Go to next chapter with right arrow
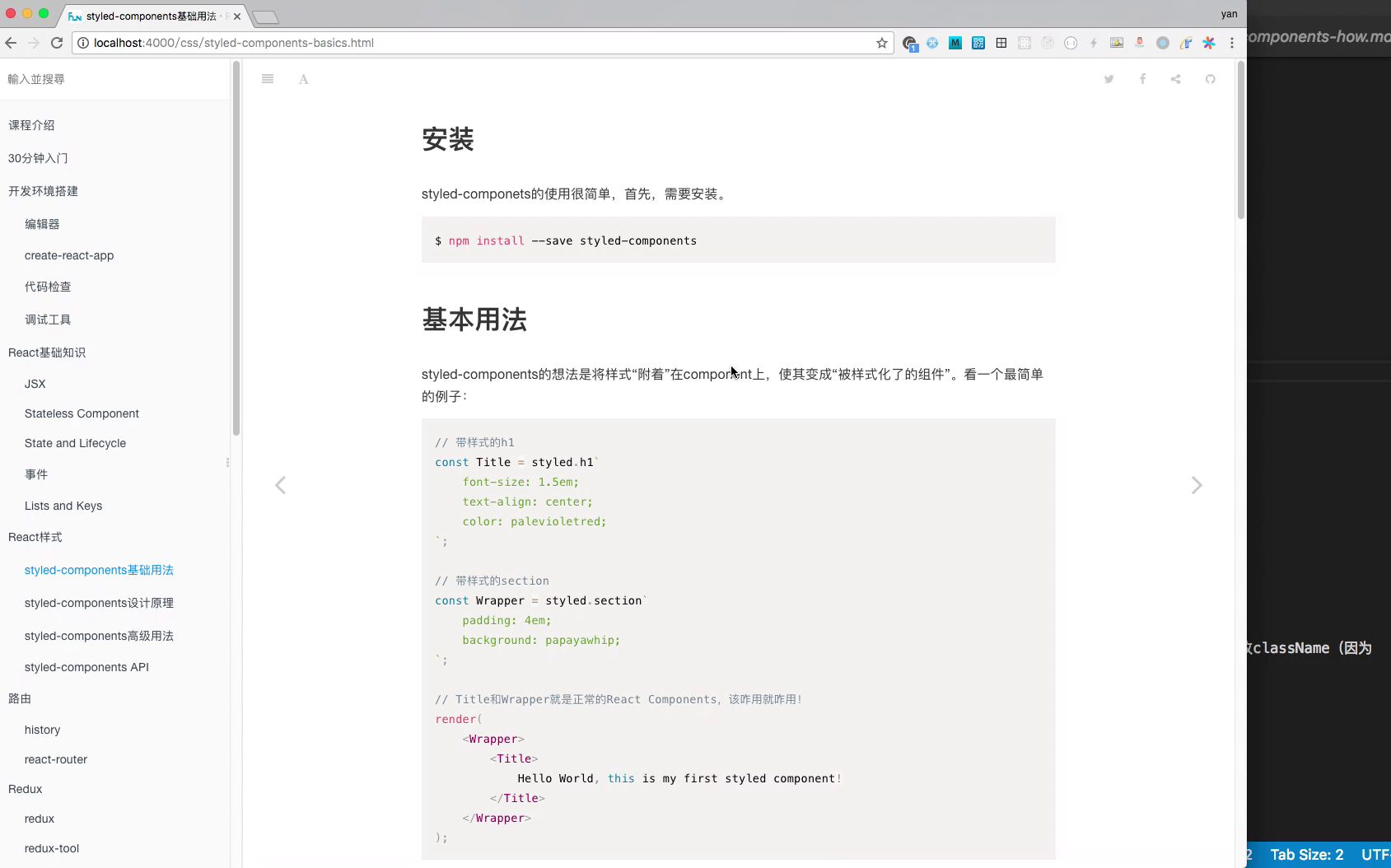The height and width of the screenshot is (868, 1391). pos(1197,485)
